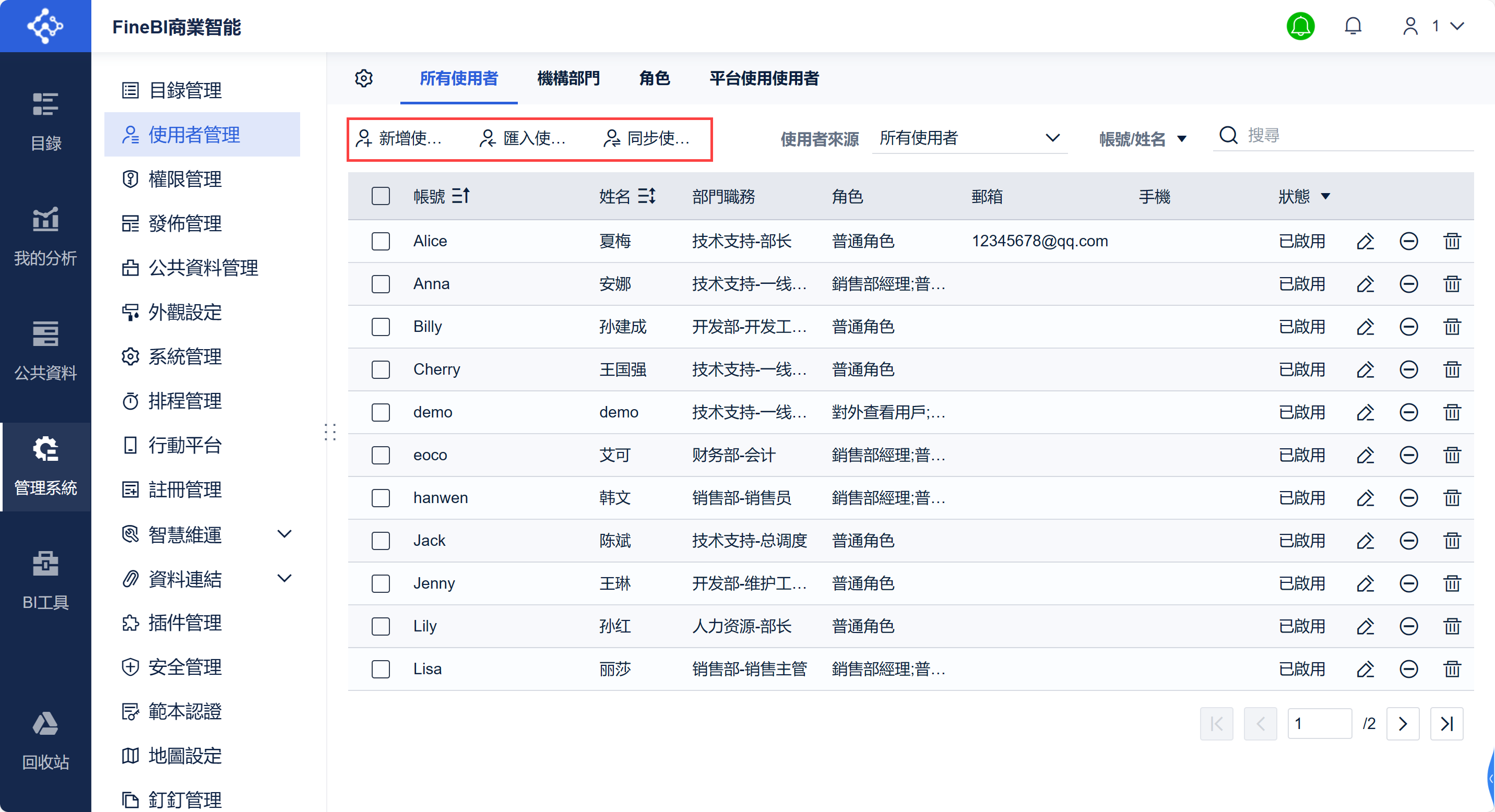Jump to the last page of users

1447,724
